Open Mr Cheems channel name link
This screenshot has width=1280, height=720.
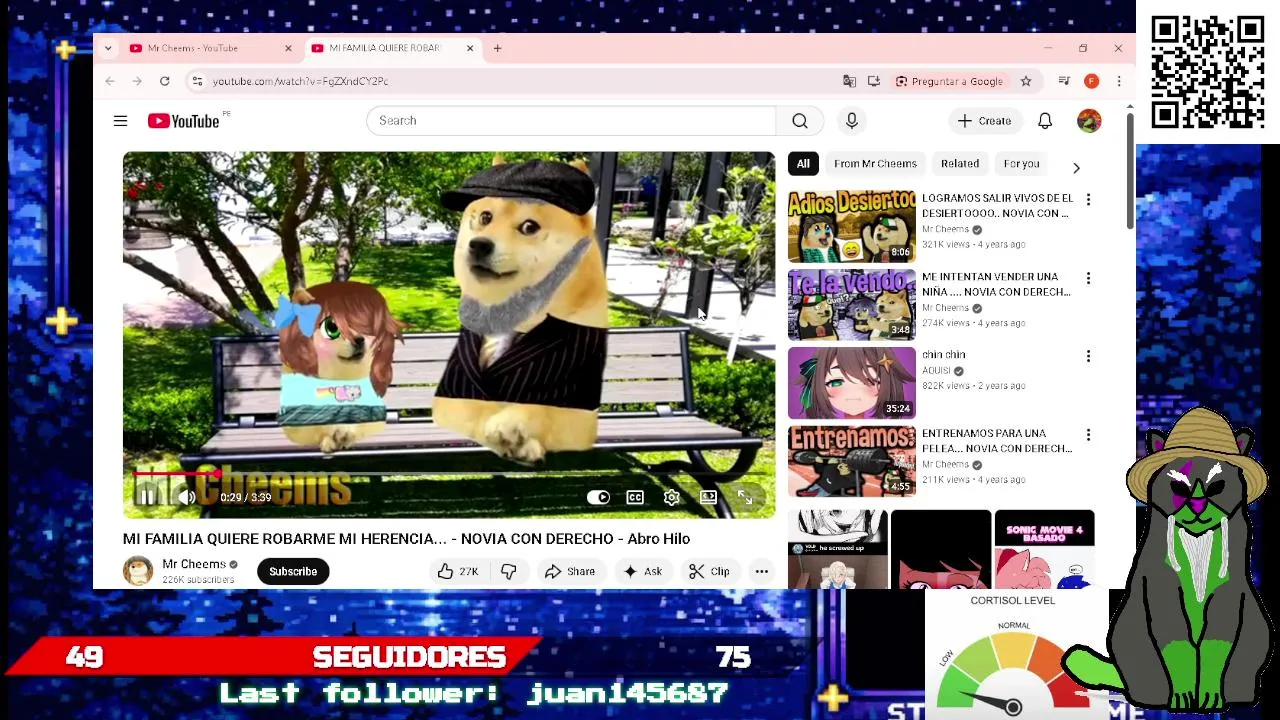click(194, 564)
